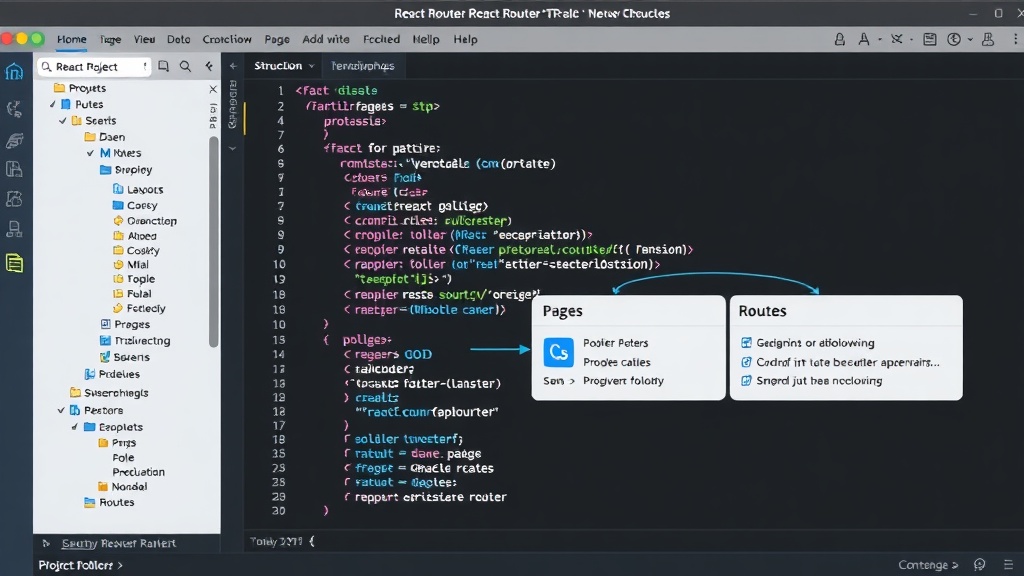Focus the React Roject search field

94,67
